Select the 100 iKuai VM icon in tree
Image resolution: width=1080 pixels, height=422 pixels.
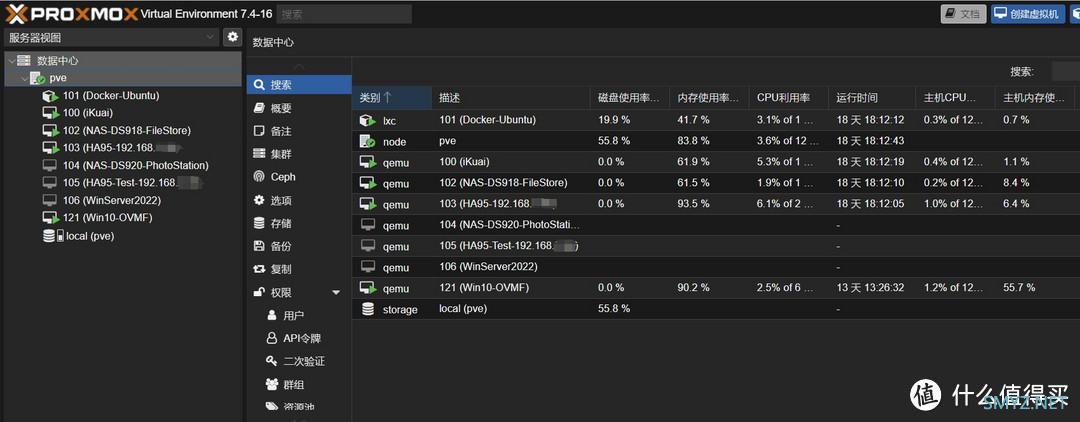click(50, 113)
